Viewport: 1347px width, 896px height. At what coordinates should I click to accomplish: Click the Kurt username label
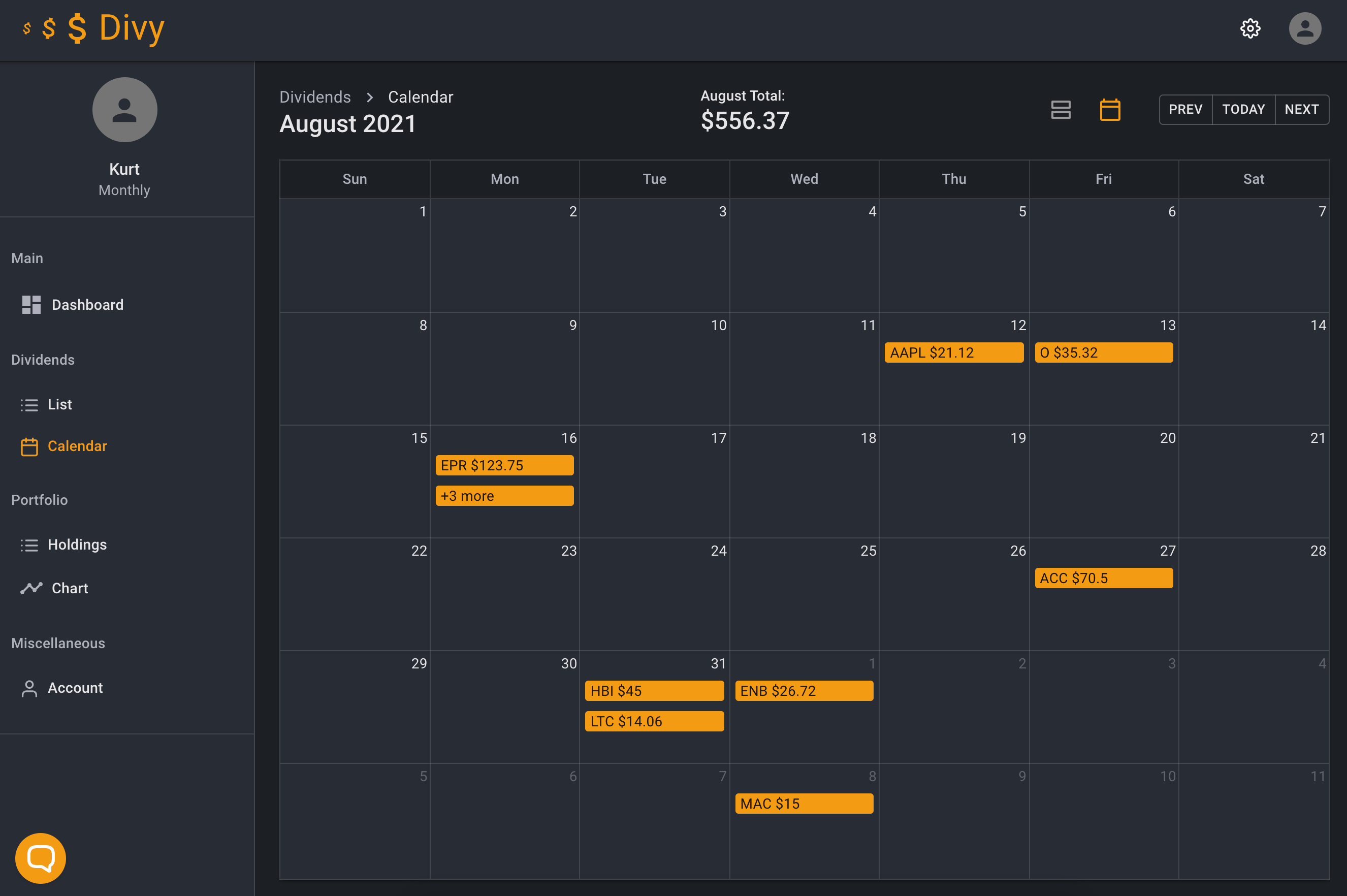124,169
